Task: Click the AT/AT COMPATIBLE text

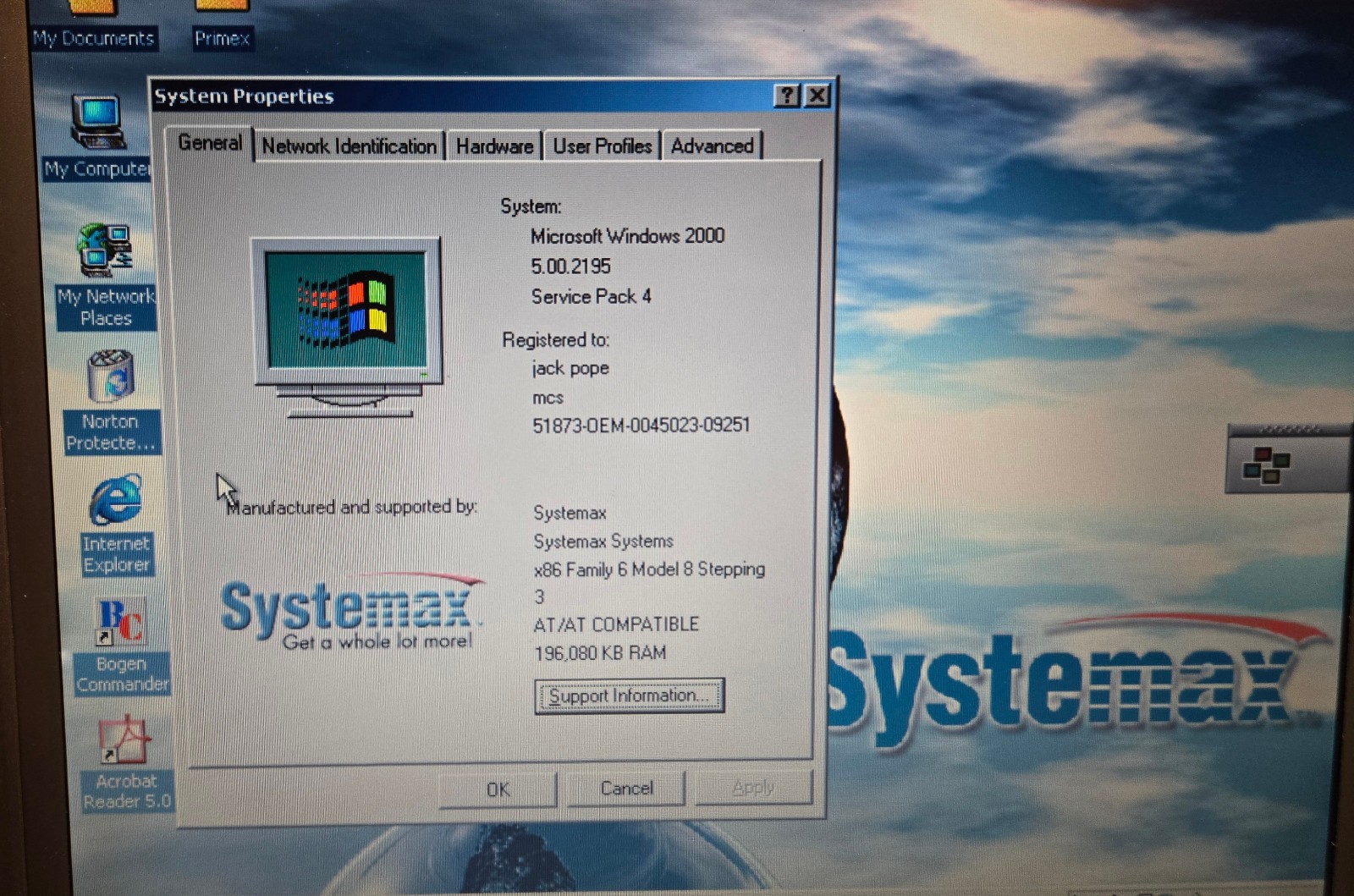Action: (x=616, y=624)
